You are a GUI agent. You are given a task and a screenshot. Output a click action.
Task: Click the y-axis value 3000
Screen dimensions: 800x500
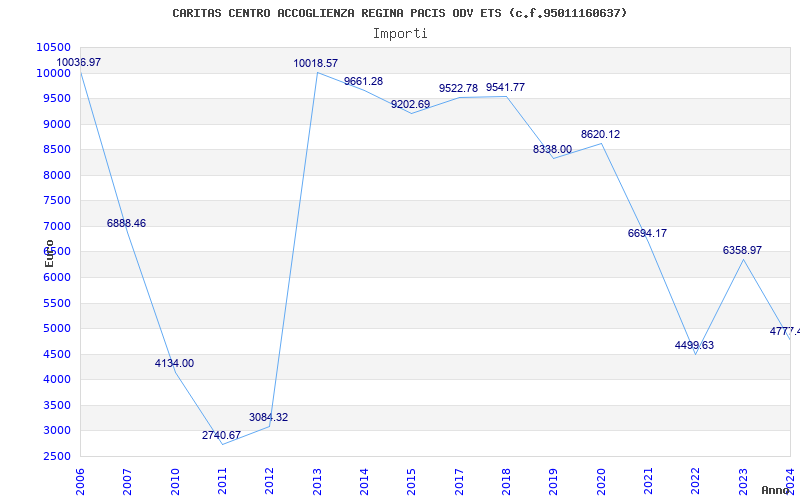coord(56,431)
